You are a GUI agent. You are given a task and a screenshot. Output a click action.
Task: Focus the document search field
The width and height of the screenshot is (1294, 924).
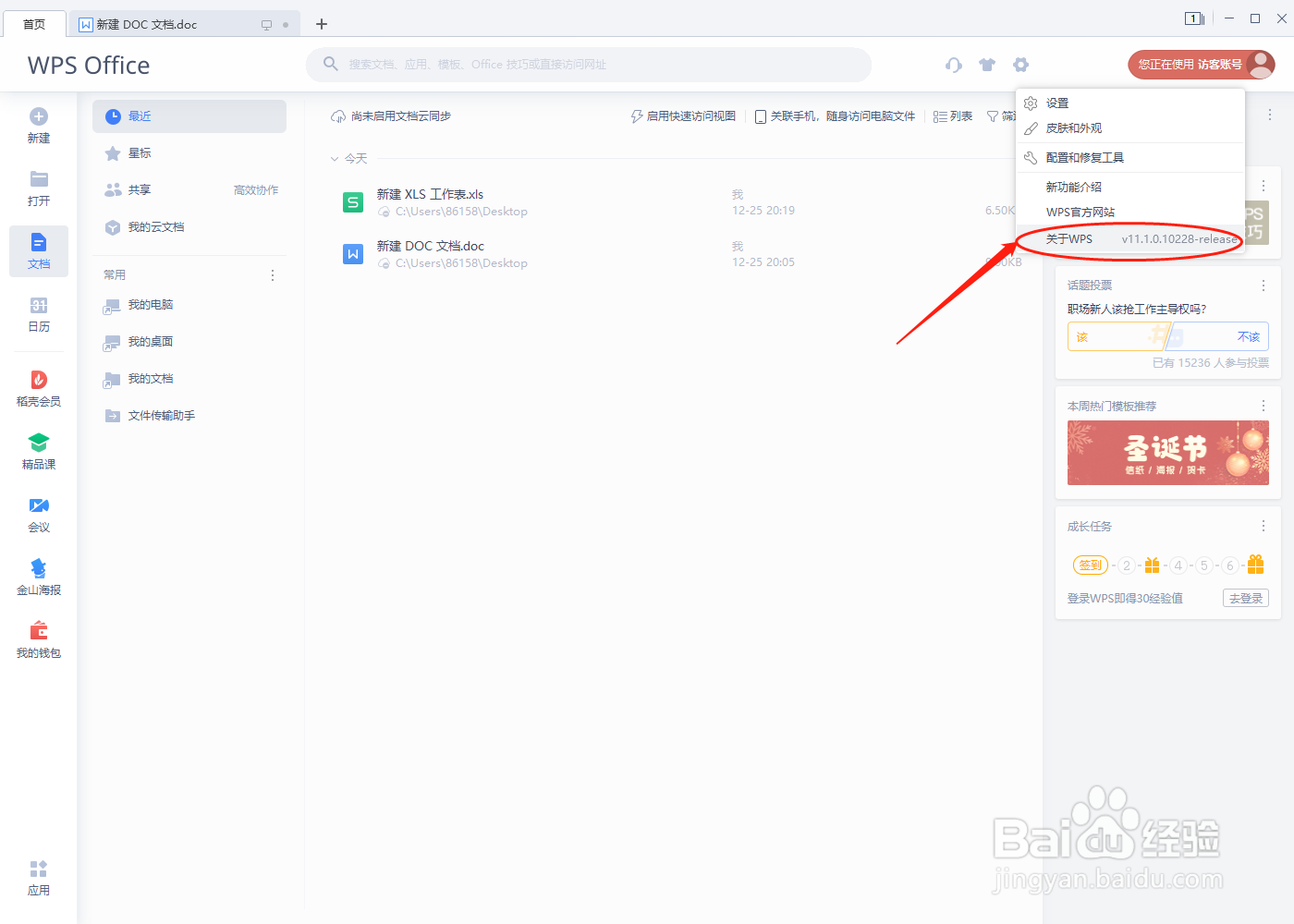pyautogui.click(x=589, y=65)
